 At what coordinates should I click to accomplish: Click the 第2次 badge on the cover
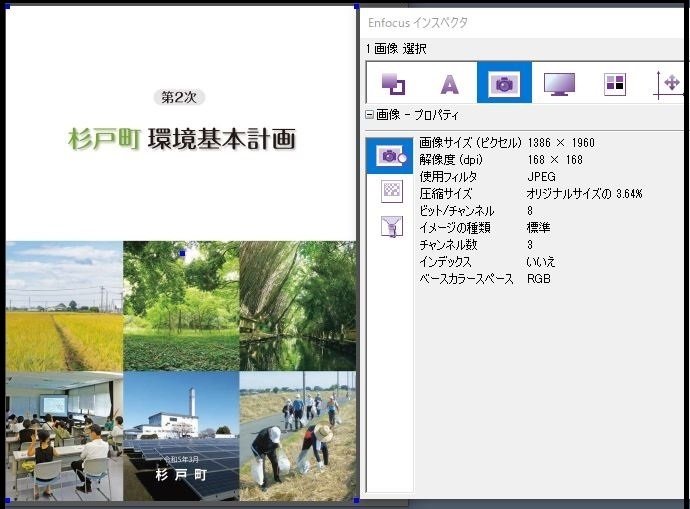click(179, 97)
